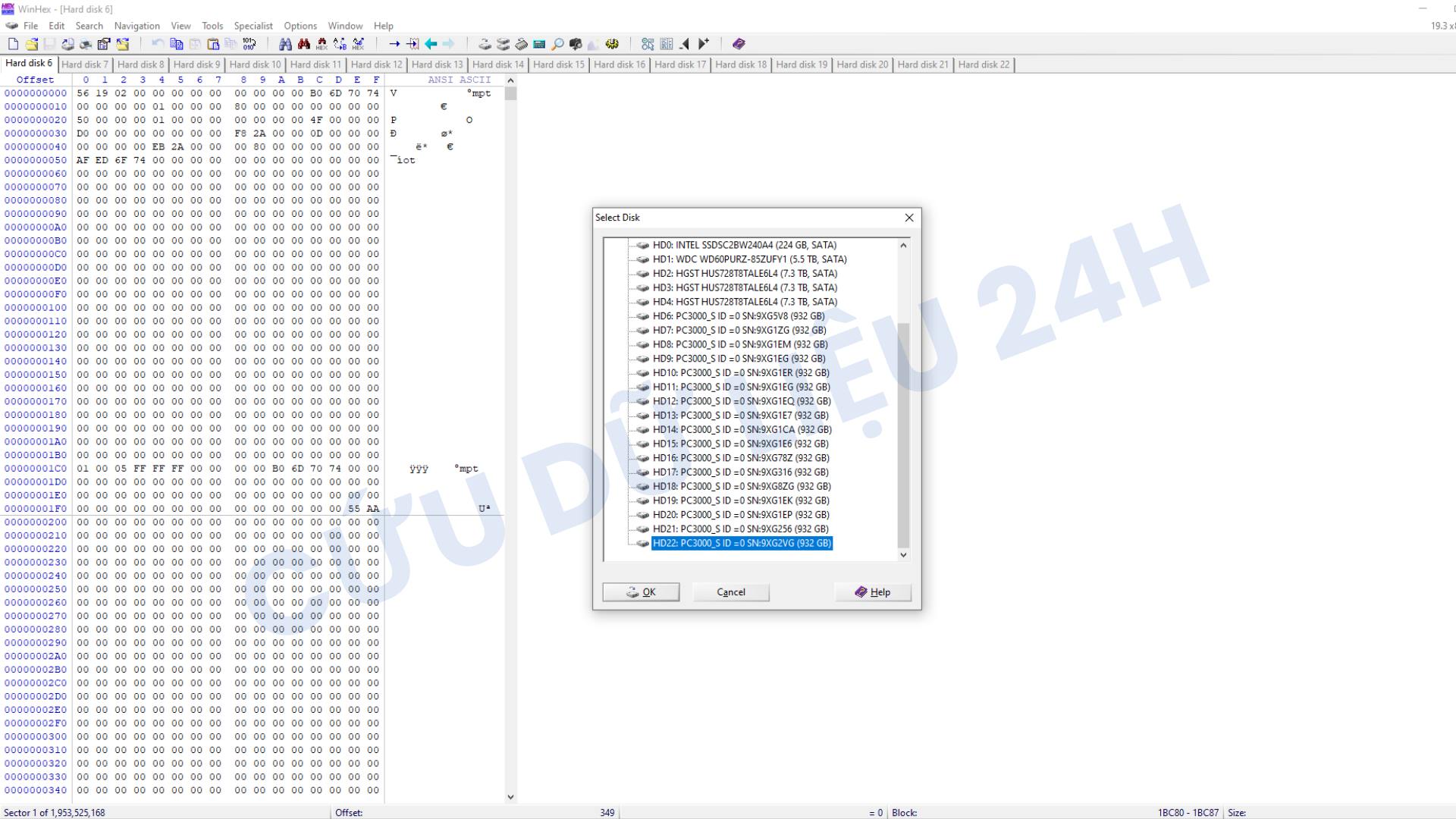1456x819 pixels.
Task: Open the Tools menu
Action: pyautogui.click(x=212, y=26)
